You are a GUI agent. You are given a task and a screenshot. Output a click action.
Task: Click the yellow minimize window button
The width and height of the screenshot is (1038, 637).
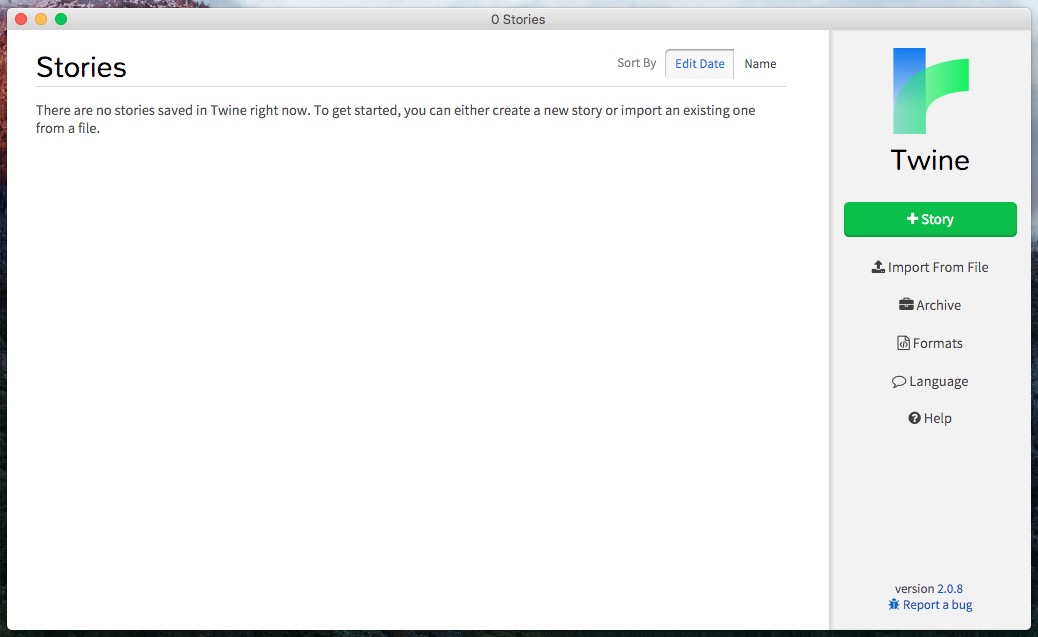coord(41,19)
